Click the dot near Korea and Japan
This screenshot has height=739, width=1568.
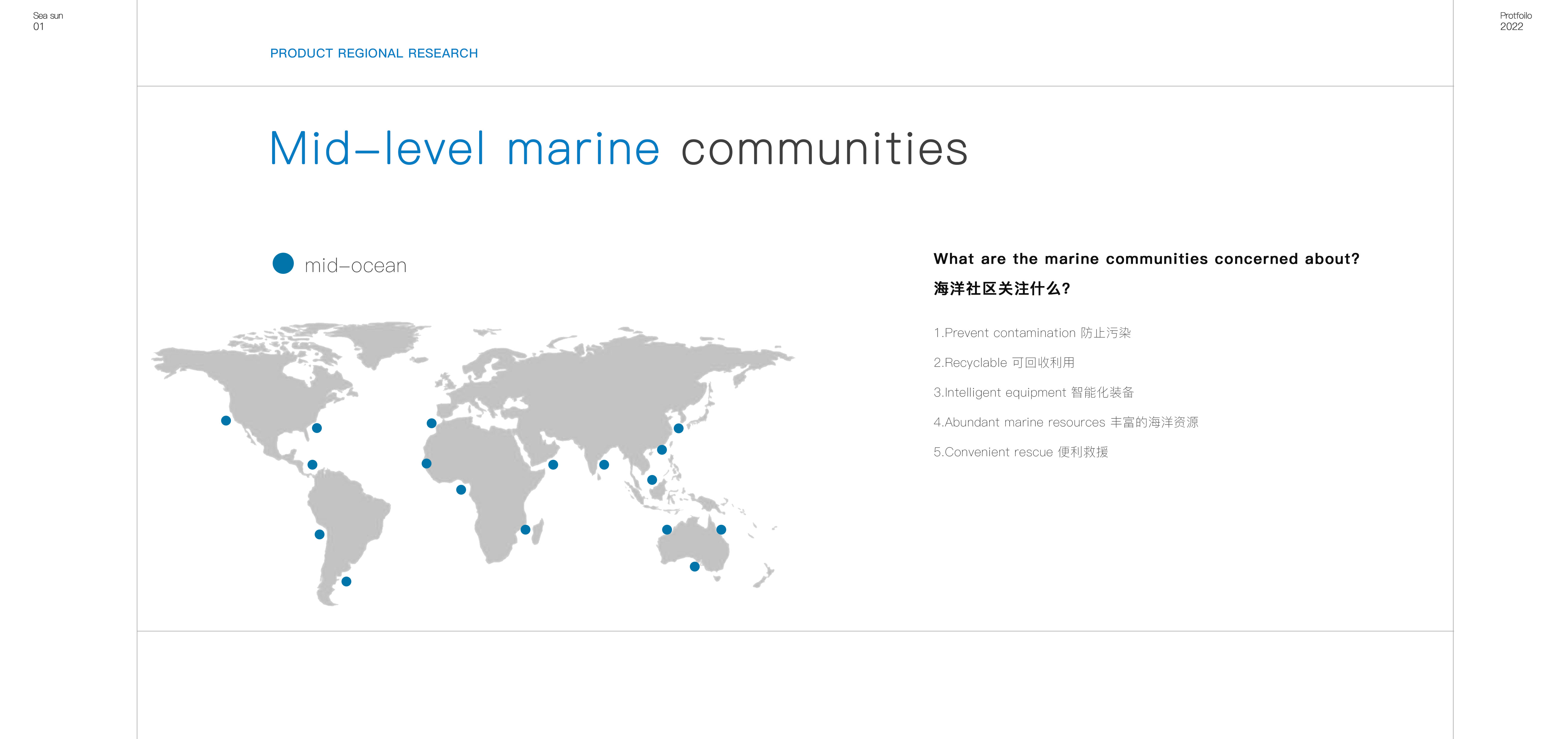point(679,428)
